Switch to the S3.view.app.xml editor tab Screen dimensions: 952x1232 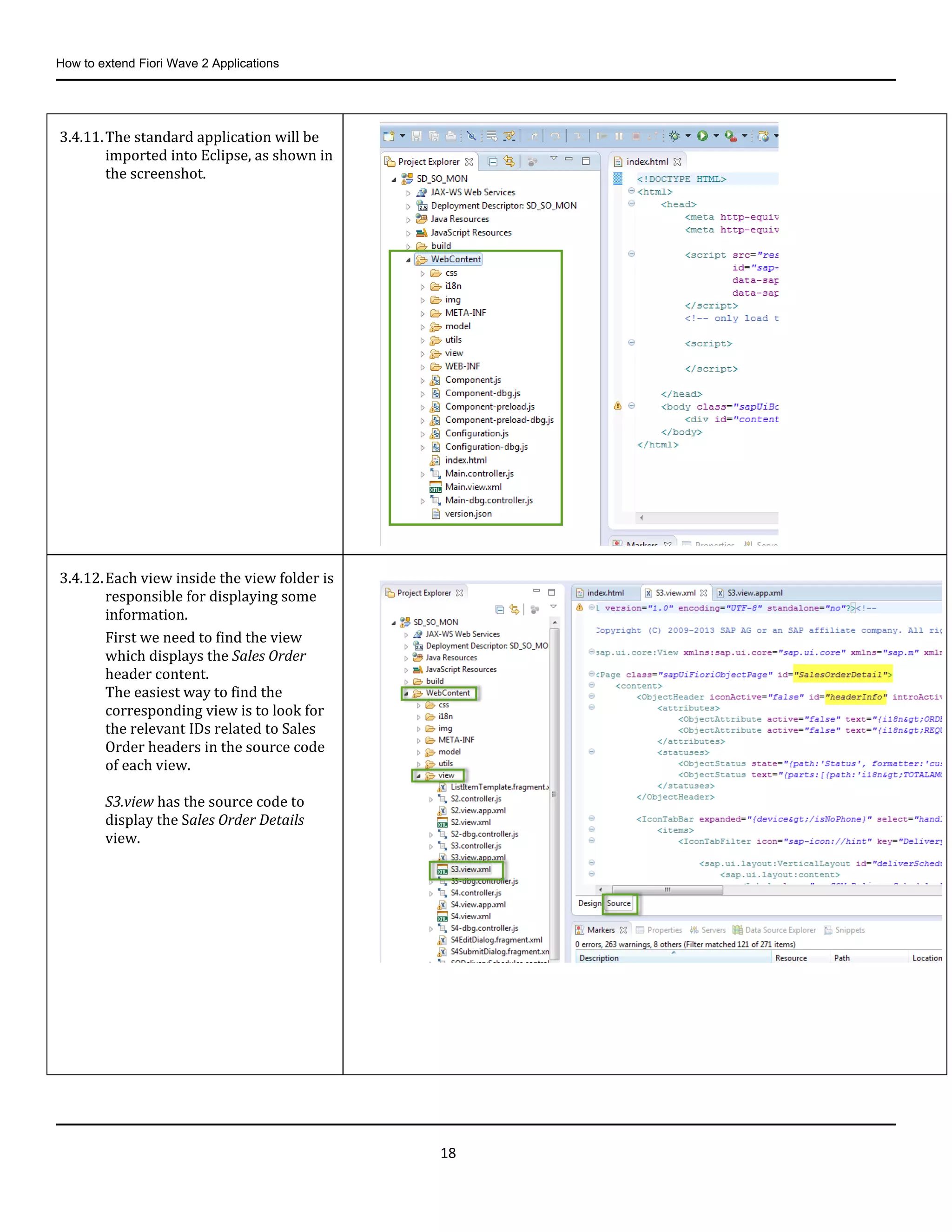pyautogui.click(x=754, y=593)
